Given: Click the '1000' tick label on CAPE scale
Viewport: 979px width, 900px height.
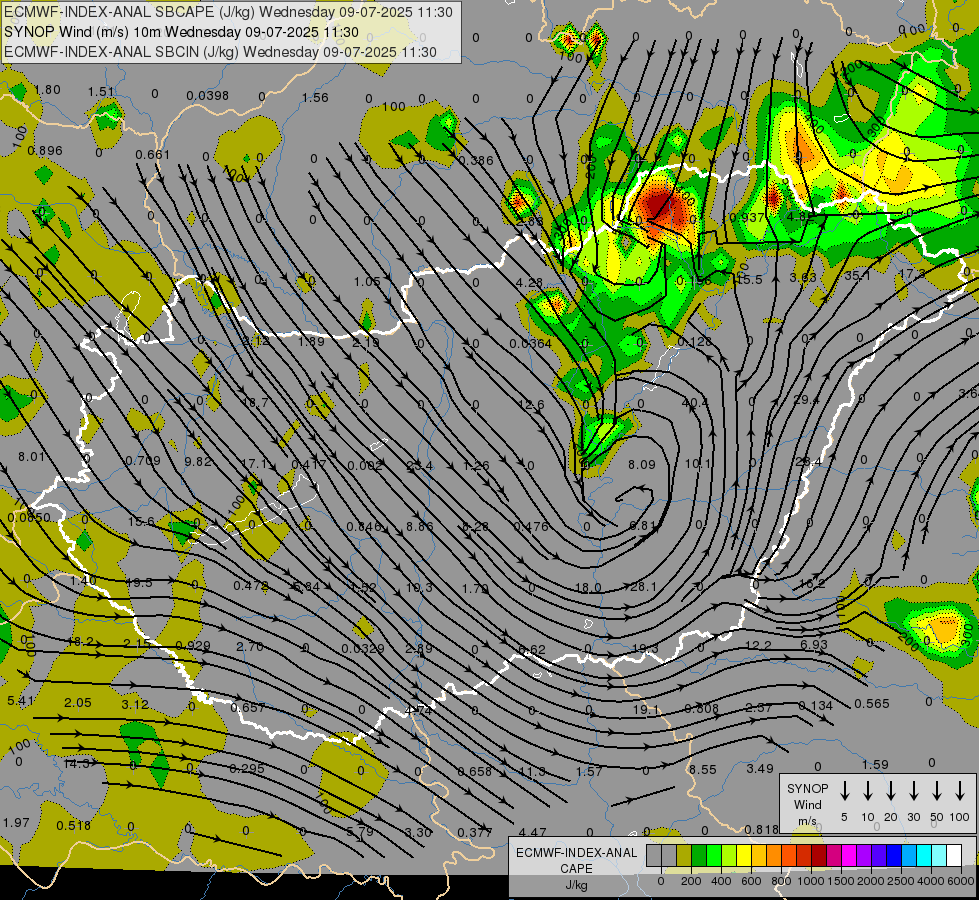Looking at the screenshot, I should 810,881.
